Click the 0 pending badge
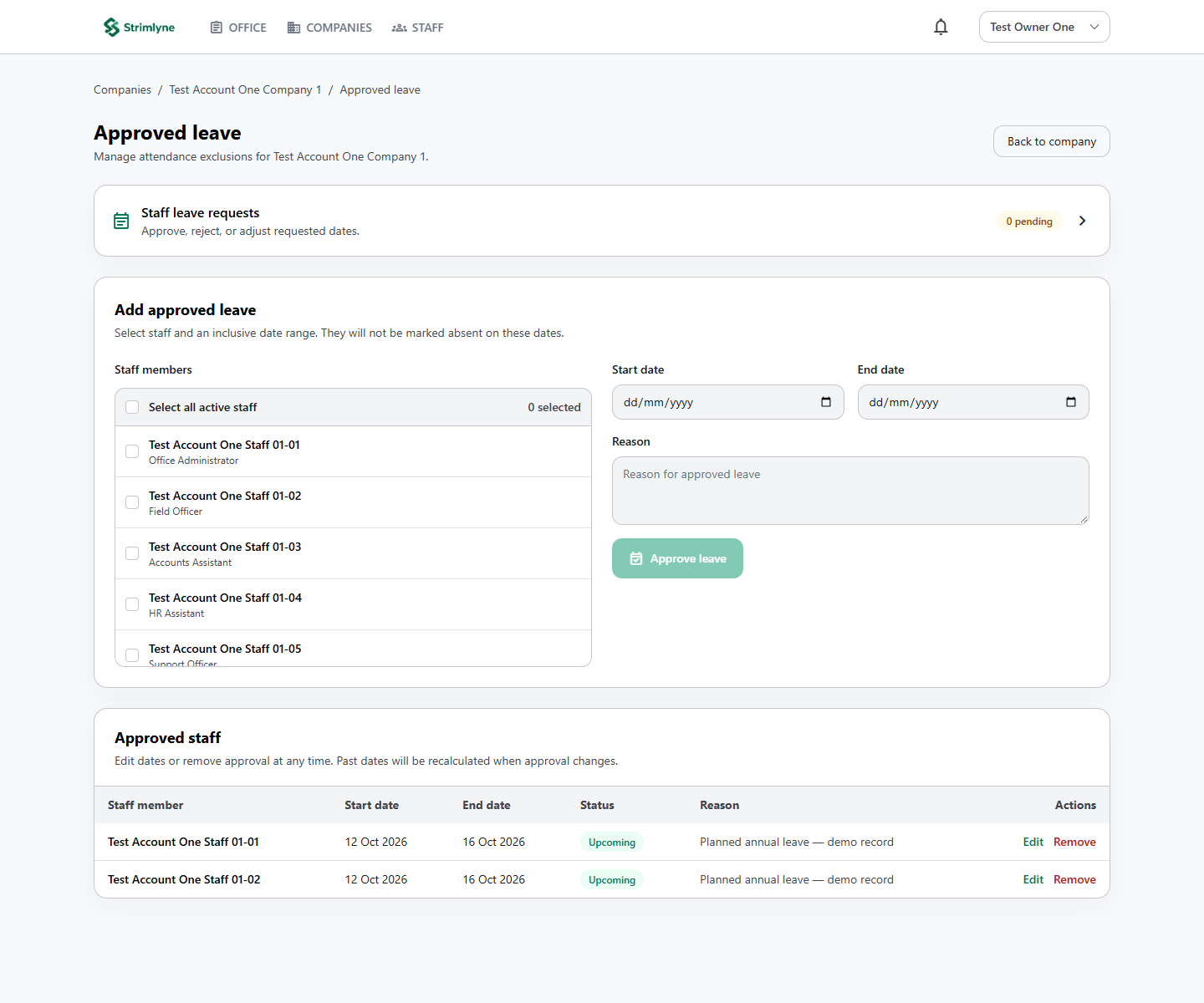Viewport: 1204px width, 1003px height. (x=1029, y=221)
